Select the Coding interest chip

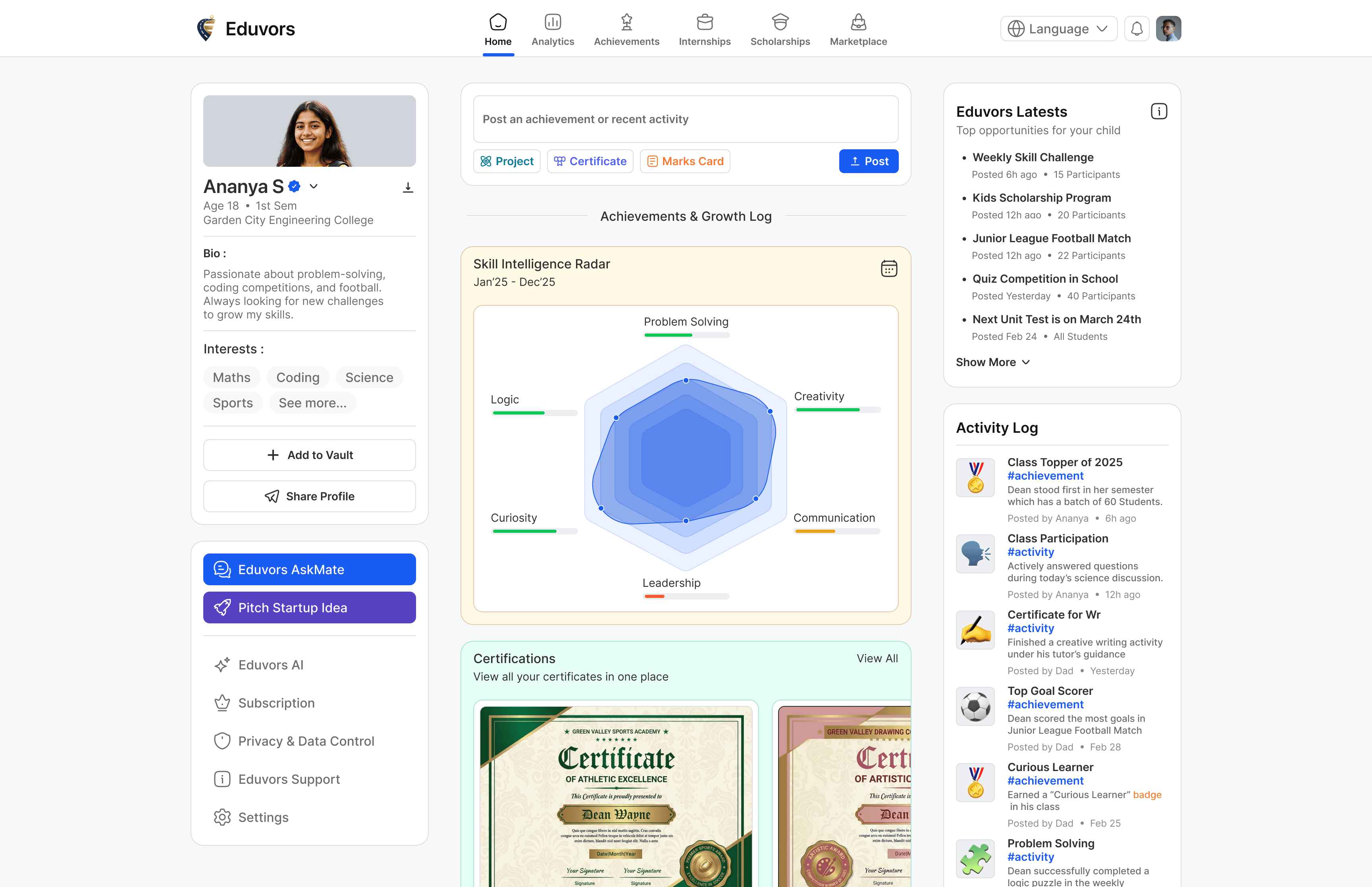[x=298, y=377]
